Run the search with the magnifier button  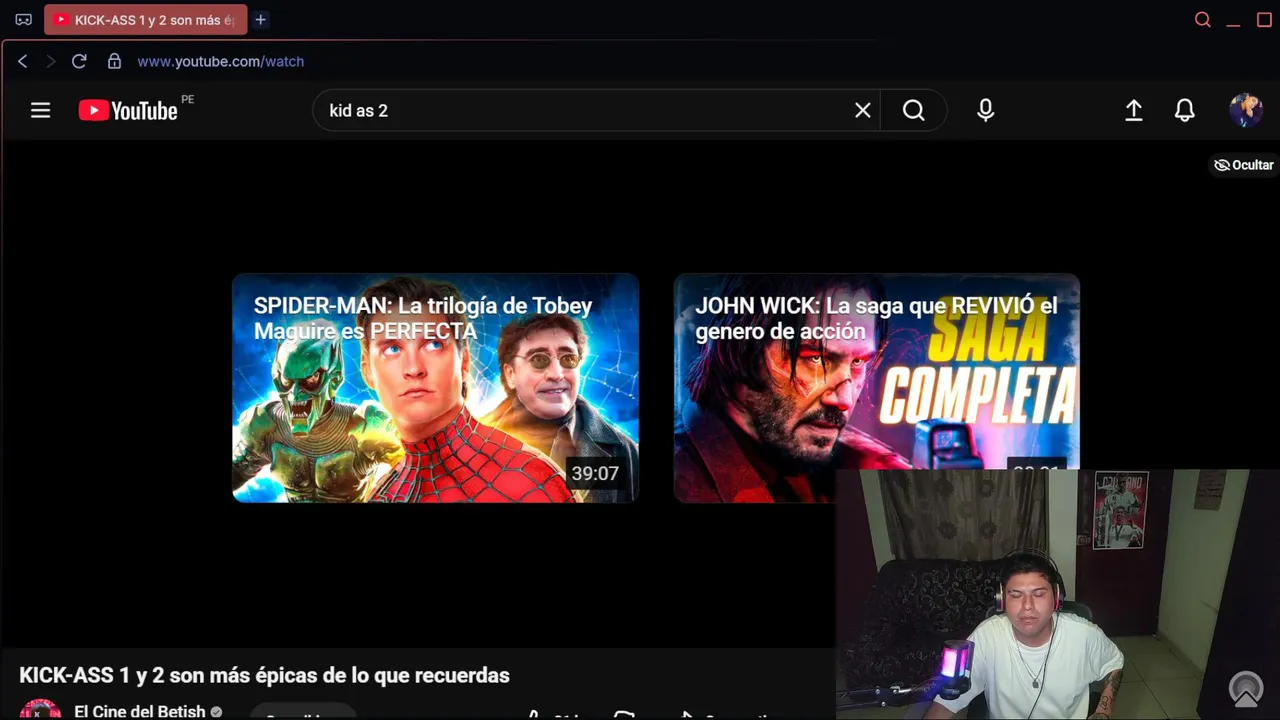(914, 111)
